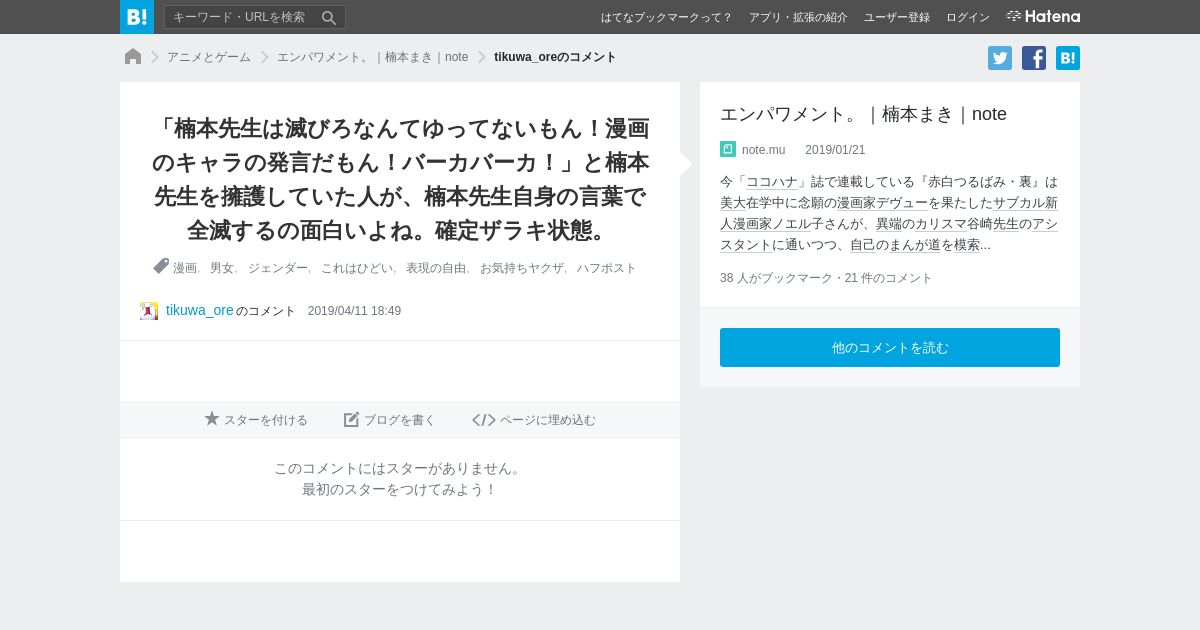Click note.mu site favicon
The image size is (1200, 630).
coord(728,149)
